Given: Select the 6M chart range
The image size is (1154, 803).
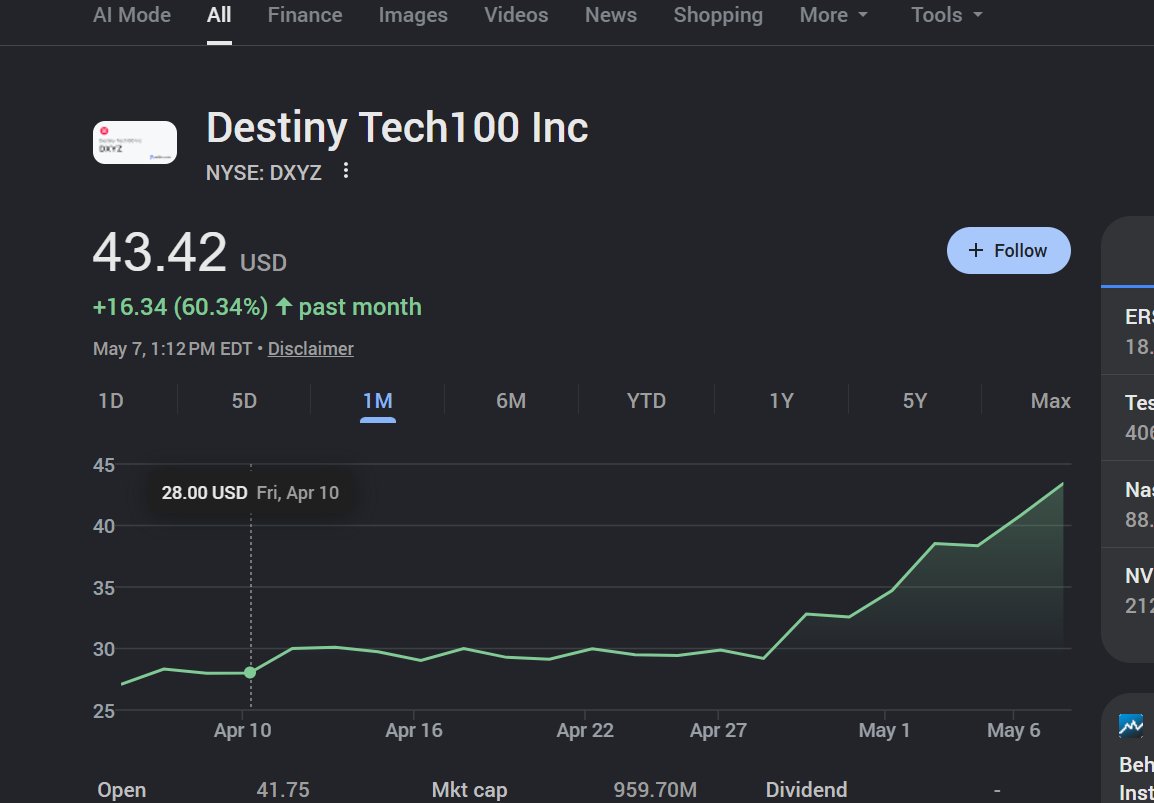Looking at the screenshot, I should point(511,401).
